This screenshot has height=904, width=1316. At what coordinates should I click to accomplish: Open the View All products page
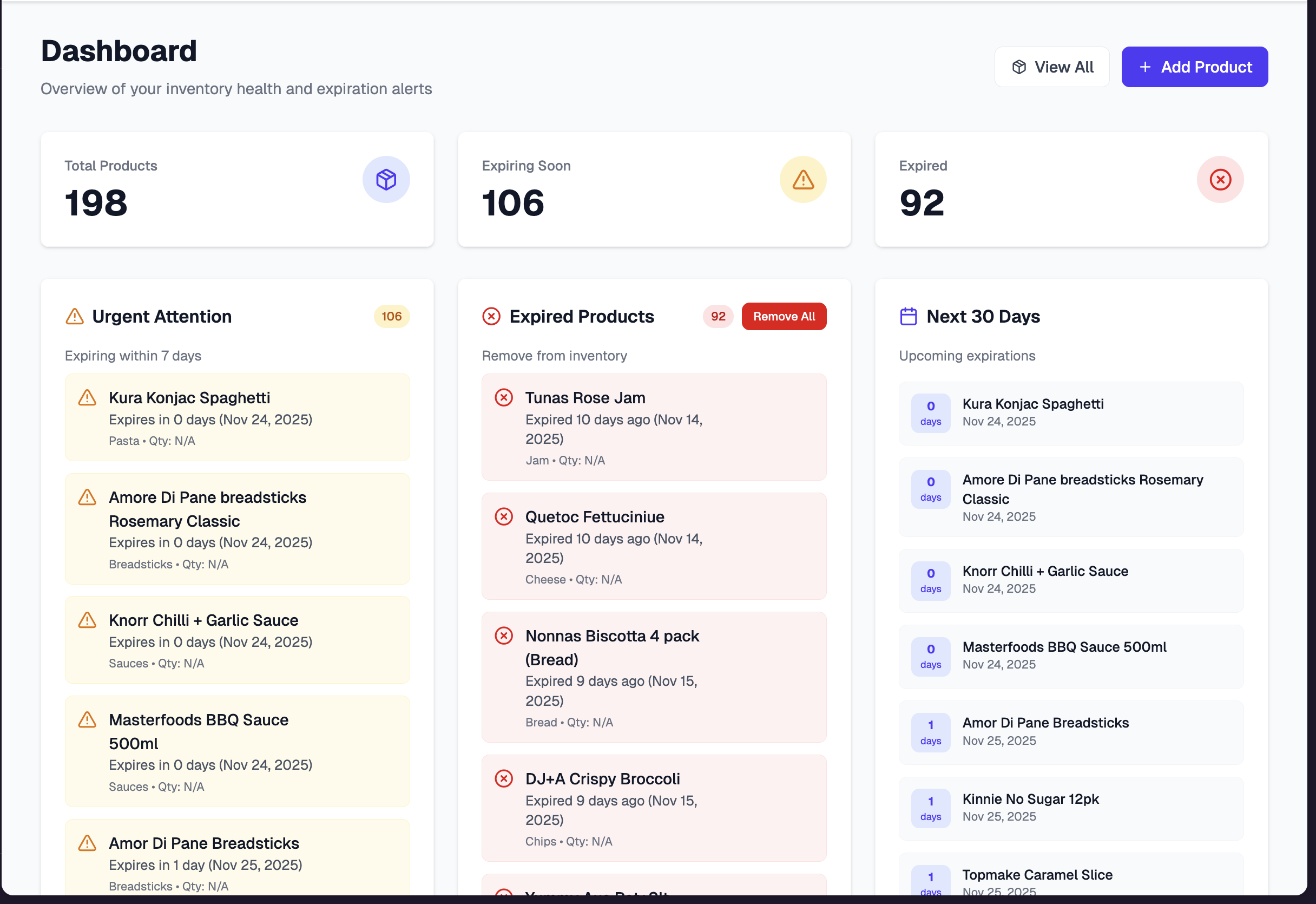click(1051, 67)
